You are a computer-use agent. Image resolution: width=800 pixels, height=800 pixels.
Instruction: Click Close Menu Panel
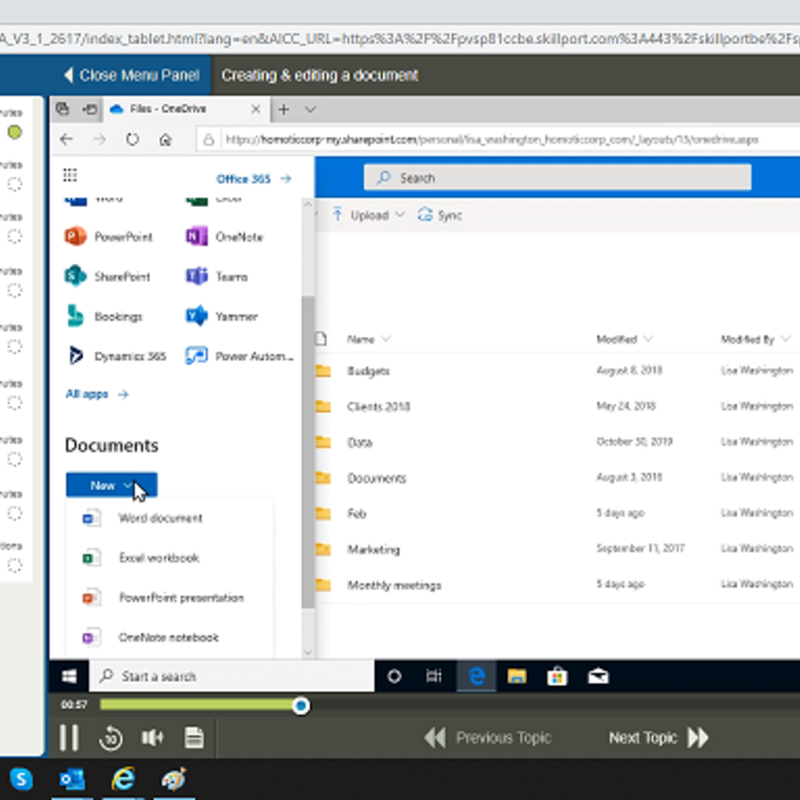click(132, 76)
